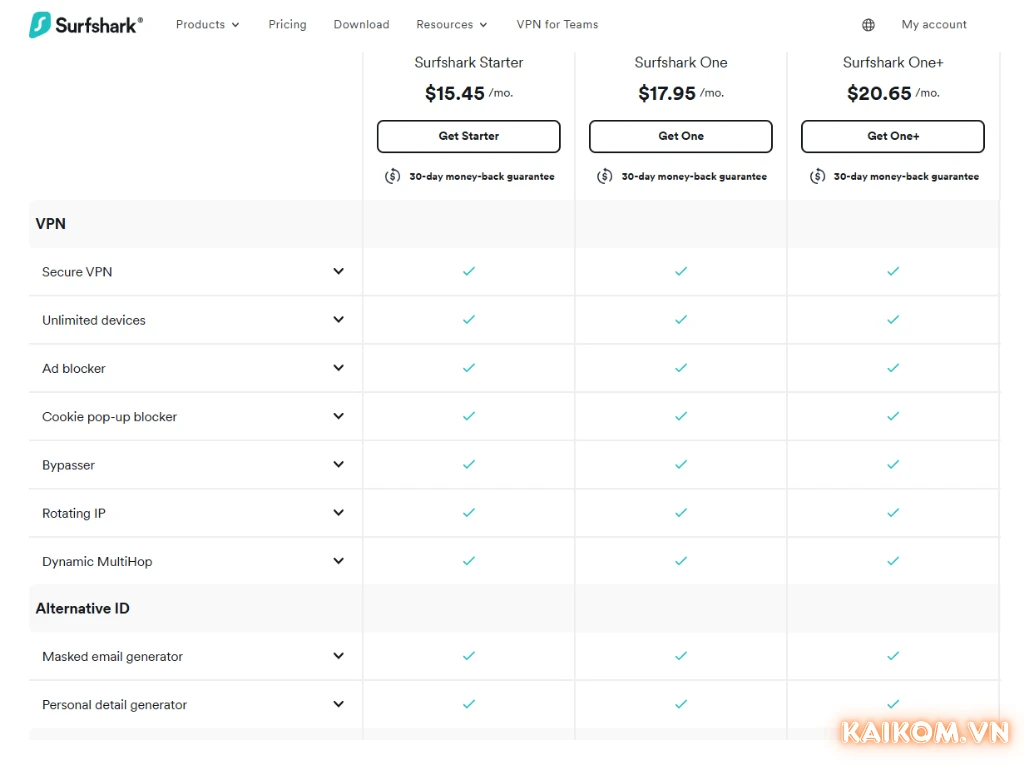The image size is (1024, 768).
Task: Click Secure VPN checkmark in Starter column
Action: point(468,271)
